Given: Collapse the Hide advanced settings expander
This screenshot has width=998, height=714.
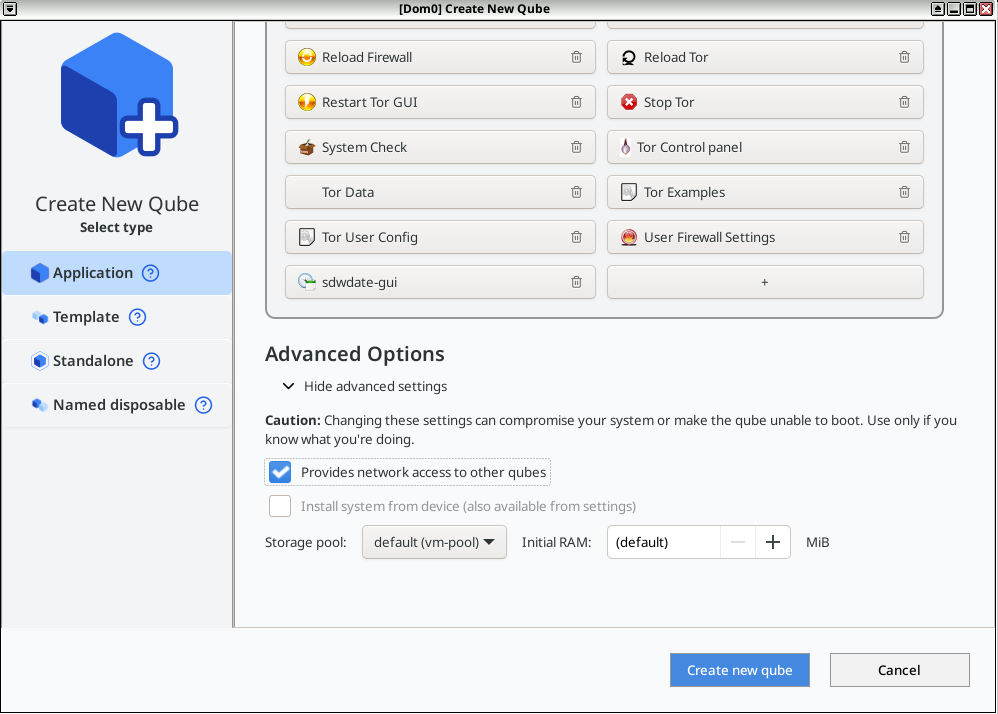Looking at the screenshot, I should click(x=289, y=386).
